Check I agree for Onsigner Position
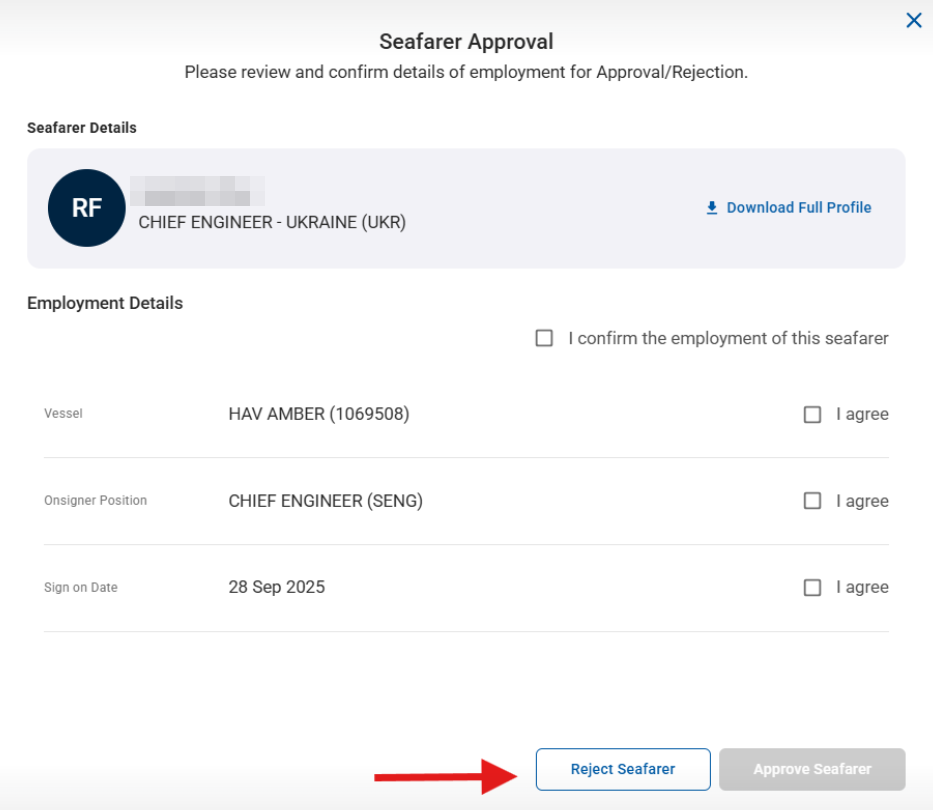This screenshot has width=933, height=810. 812,501
